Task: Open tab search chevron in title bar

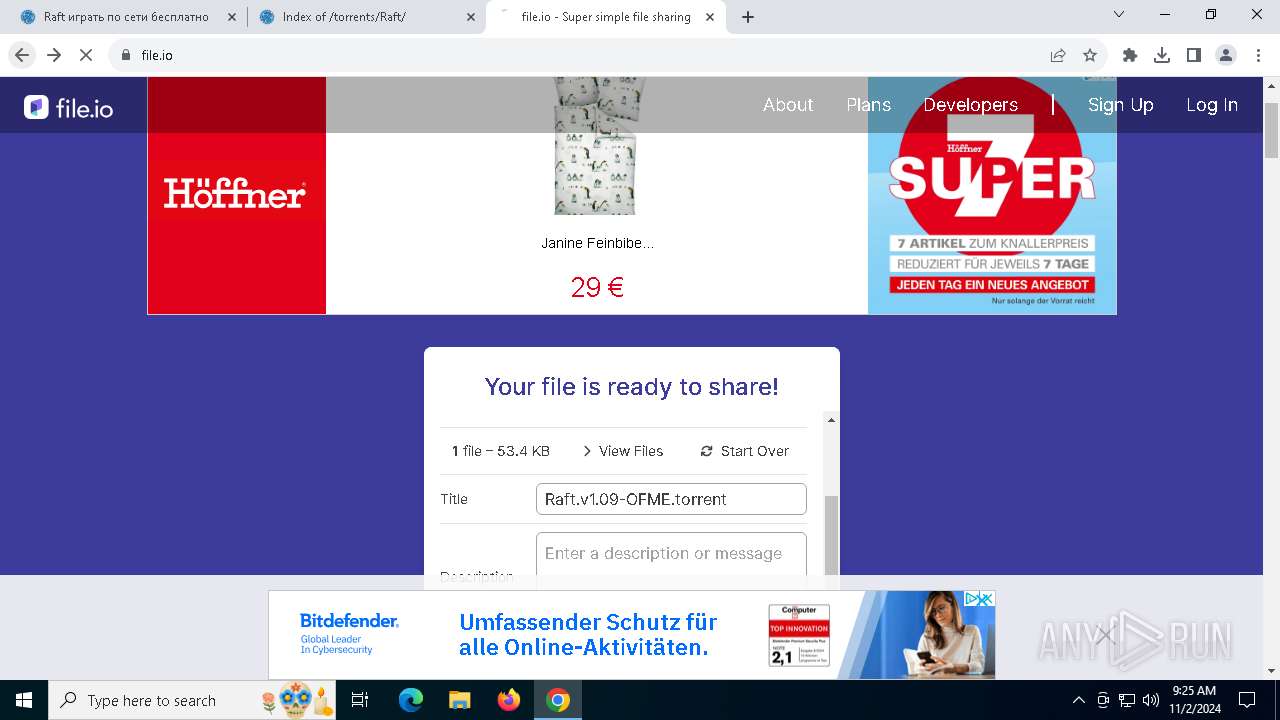Action: (x=1119, y=14)
